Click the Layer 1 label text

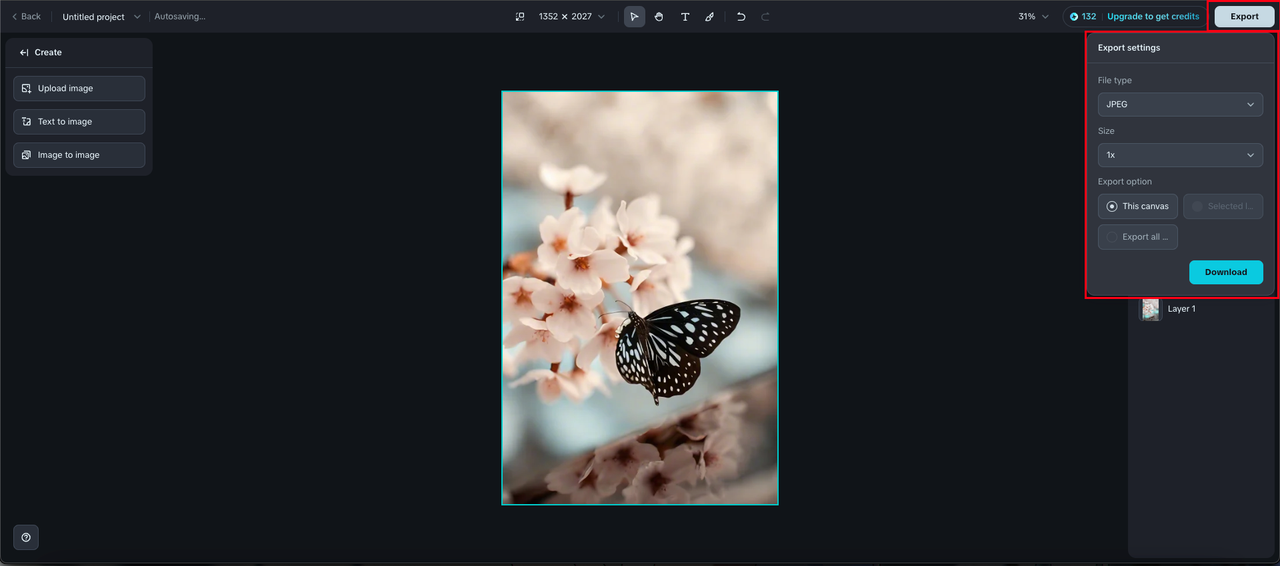(1182, 309)
